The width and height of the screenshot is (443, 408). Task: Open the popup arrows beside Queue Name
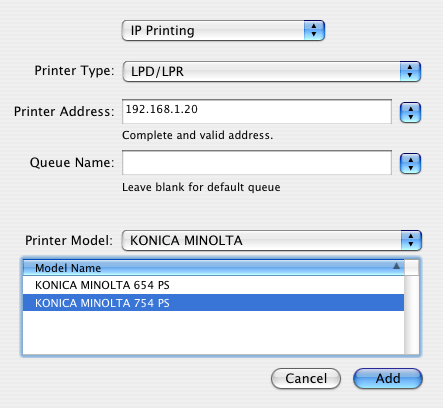click(x=410, y=164)
